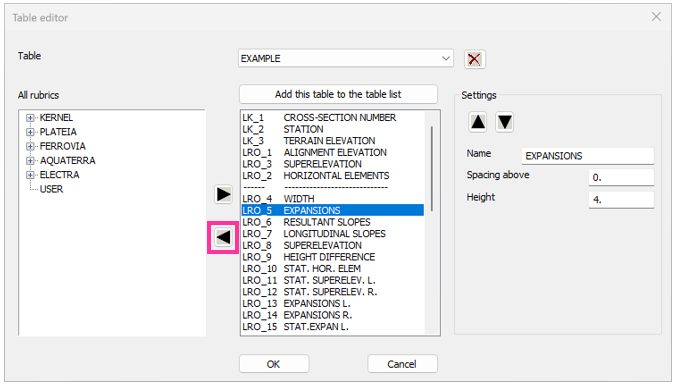Screen dimensions: 677x385
Task: Select the AQUATERRA rubric label
Action: [x=68, y=160]
